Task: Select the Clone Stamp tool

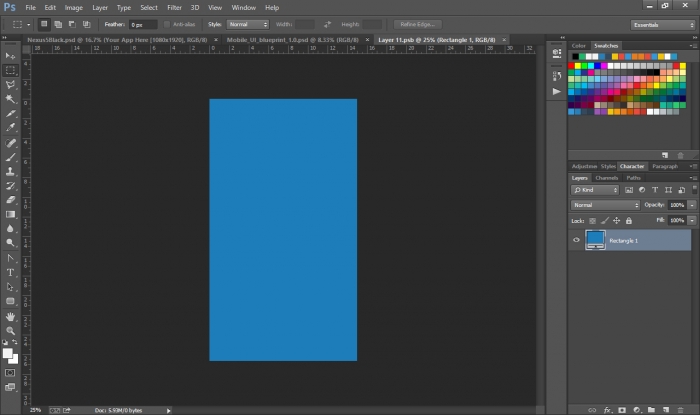Action: pyautogui.click(x=10, y=171)
